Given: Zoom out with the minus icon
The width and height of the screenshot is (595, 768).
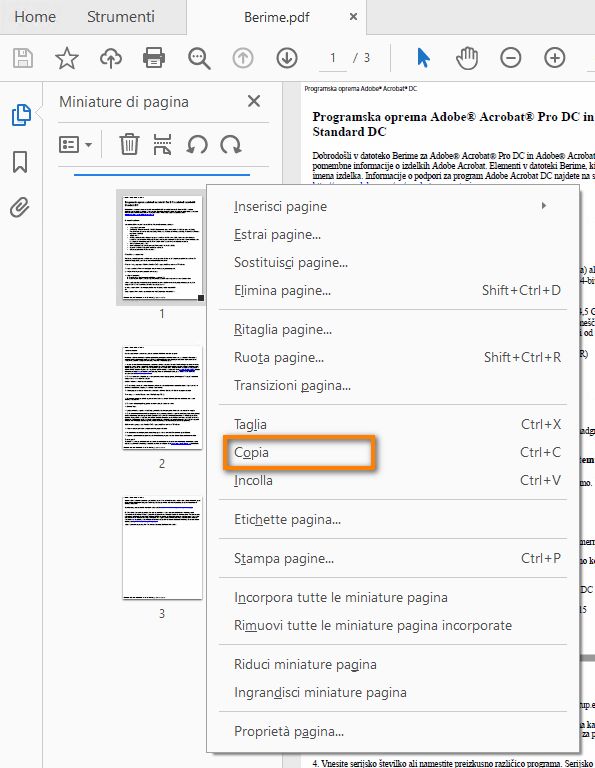Looking at the screenshot, I should tap(510, 58).
